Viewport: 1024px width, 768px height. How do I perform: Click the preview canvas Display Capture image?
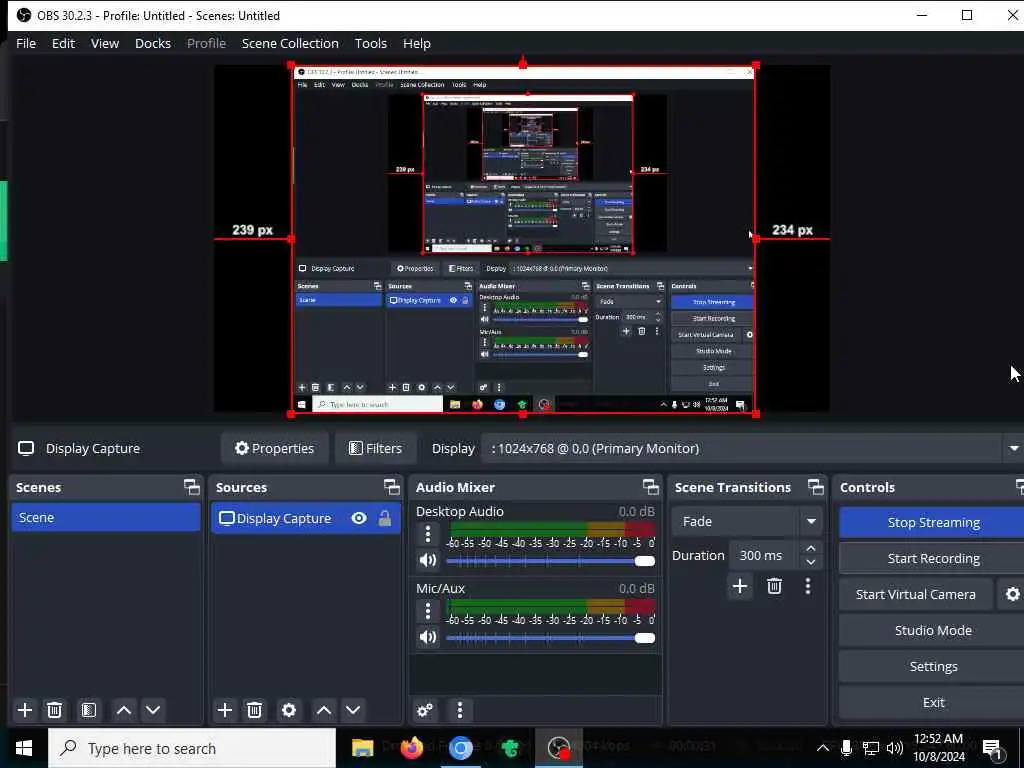pos(523,239)
